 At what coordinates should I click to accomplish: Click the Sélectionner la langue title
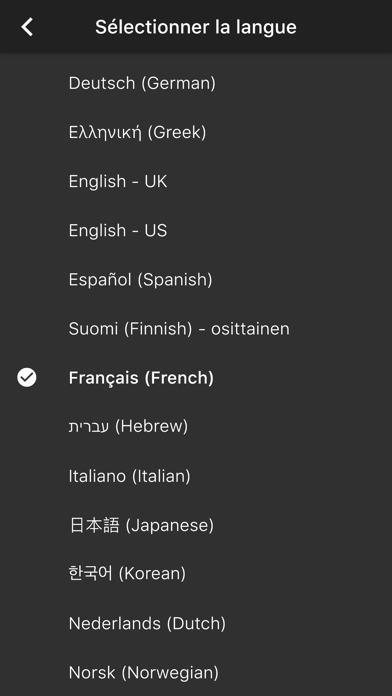[x=196, y=27]
